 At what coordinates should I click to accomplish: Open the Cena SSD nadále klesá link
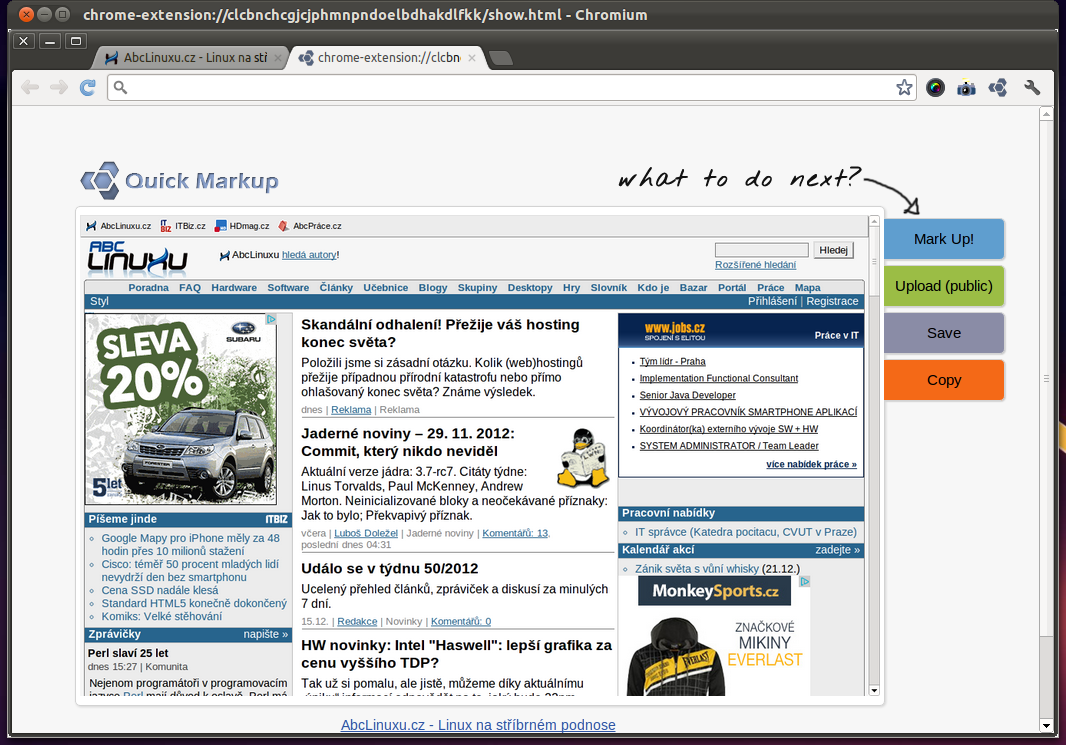160,590
